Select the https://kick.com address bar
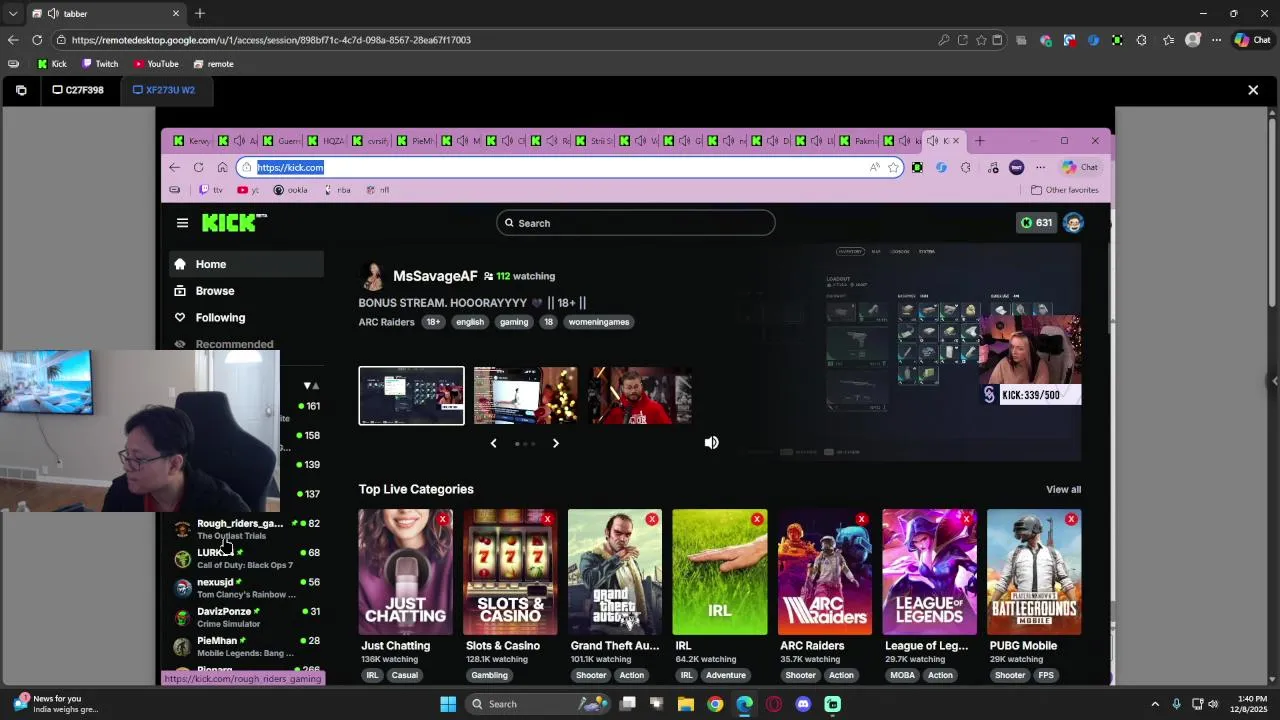Viewport: 1280px width, 720px height. [x=568, y=168]
